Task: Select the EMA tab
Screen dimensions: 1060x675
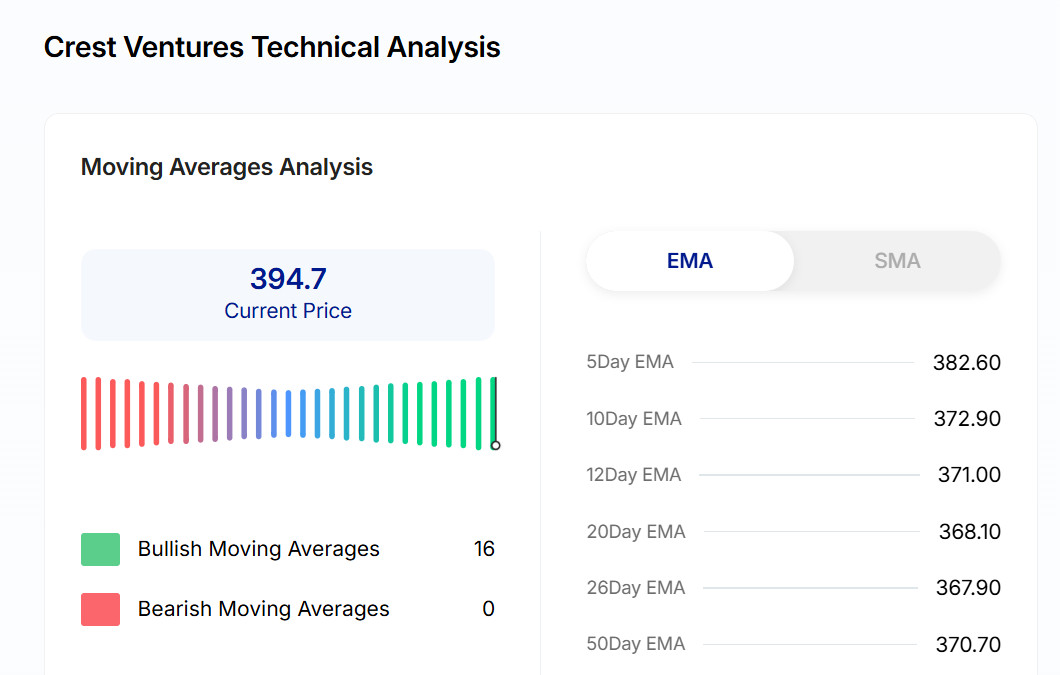Action: click(x=690, y=261)
